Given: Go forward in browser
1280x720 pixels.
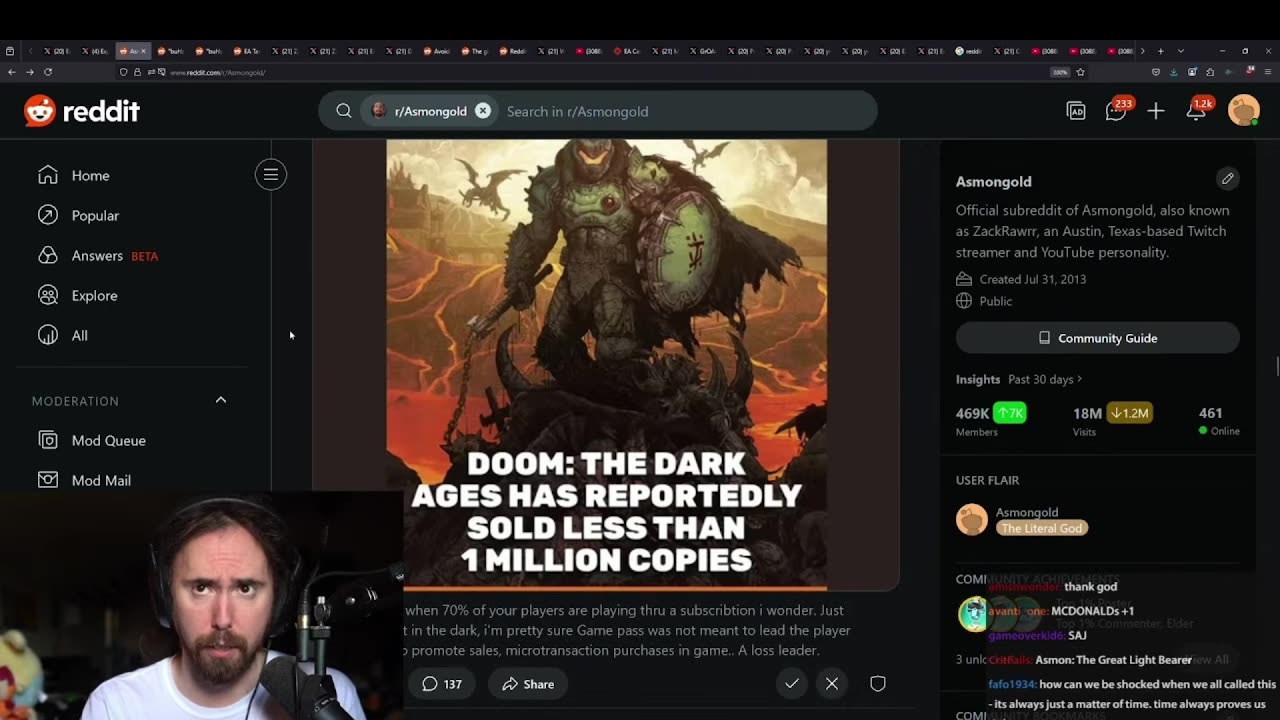Looking at the screenshot, I should point(30,72).
